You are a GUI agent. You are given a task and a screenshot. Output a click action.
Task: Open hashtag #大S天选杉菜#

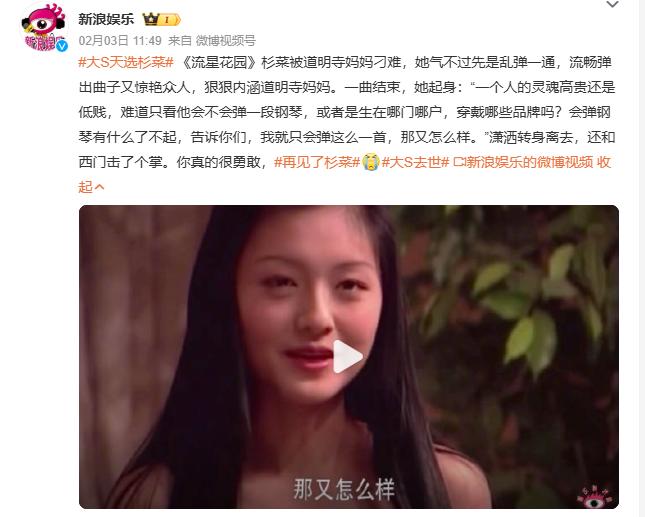[x=126, y=62]
